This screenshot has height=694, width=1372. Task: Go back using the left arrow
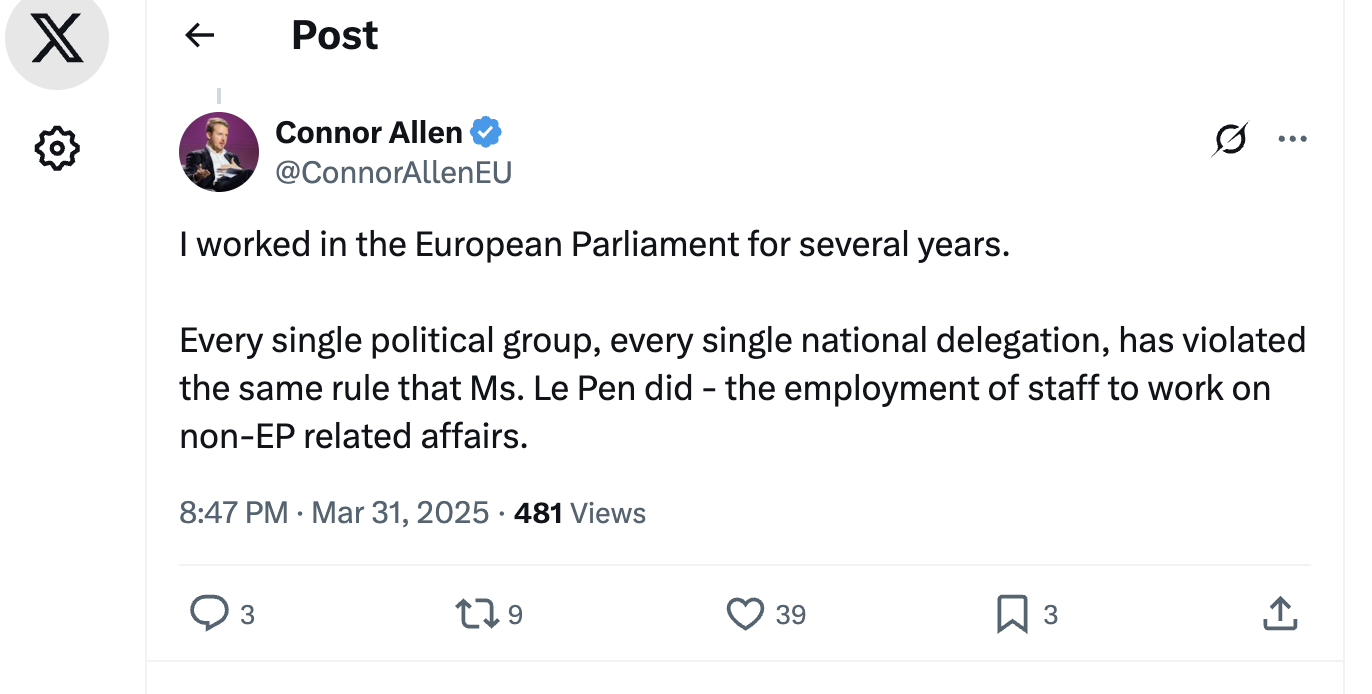(200, 36)
